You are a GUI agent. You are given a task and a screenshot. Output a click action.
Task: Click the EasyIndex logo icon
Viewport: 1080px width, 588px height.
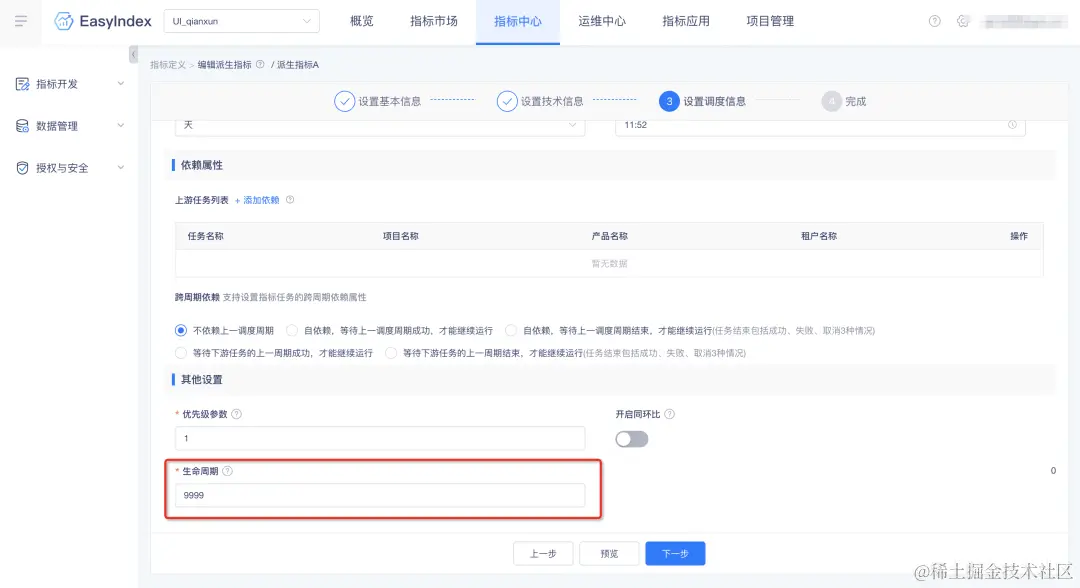click(64, 21)
